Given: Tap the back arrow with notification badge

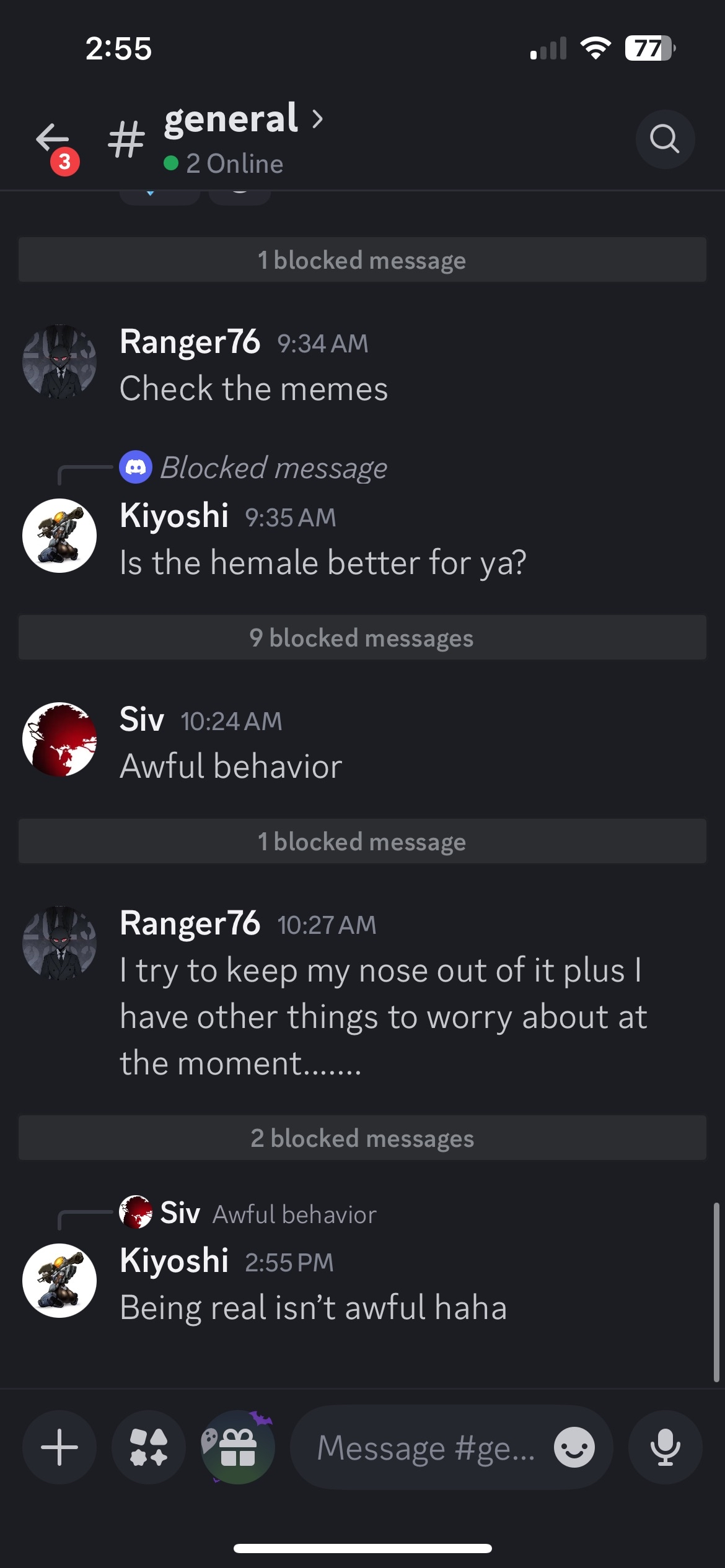Looking at the screenshot, I should (x=53, y=140).
